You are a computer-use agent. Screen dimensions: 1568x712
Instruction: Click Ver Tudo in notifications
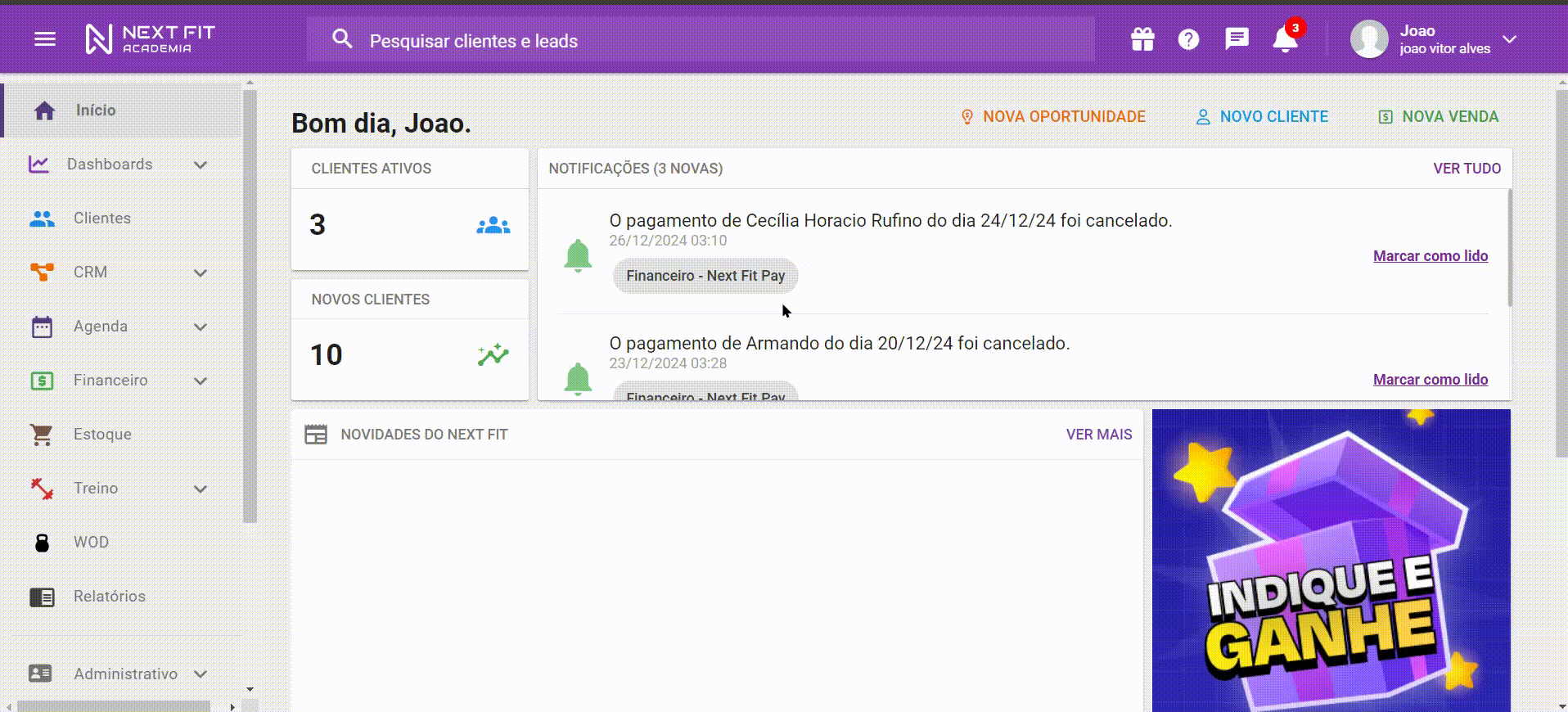coord(1467,169)
